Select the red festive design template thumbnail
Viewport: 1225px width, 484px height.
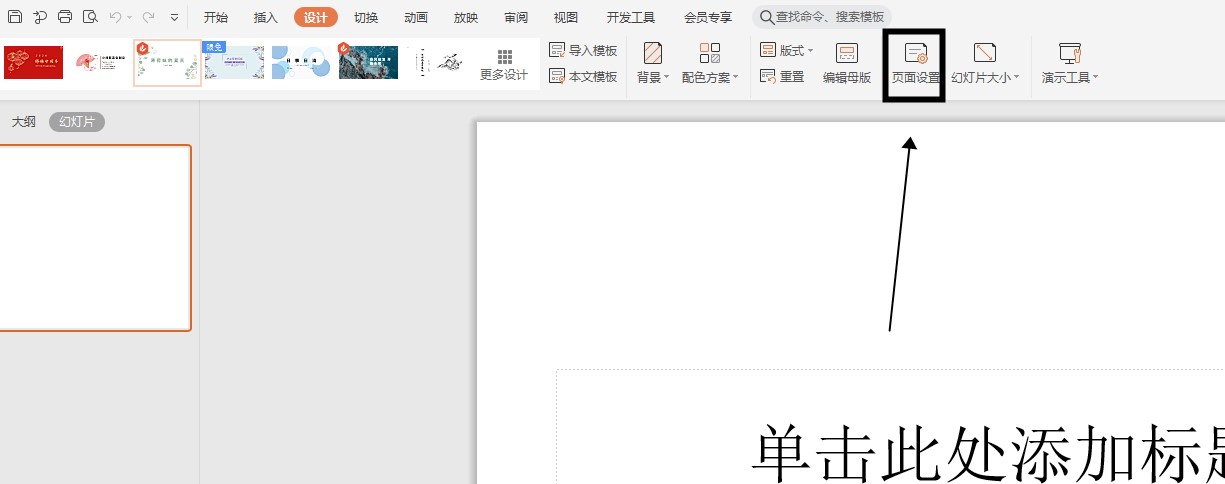click(33, 63)
